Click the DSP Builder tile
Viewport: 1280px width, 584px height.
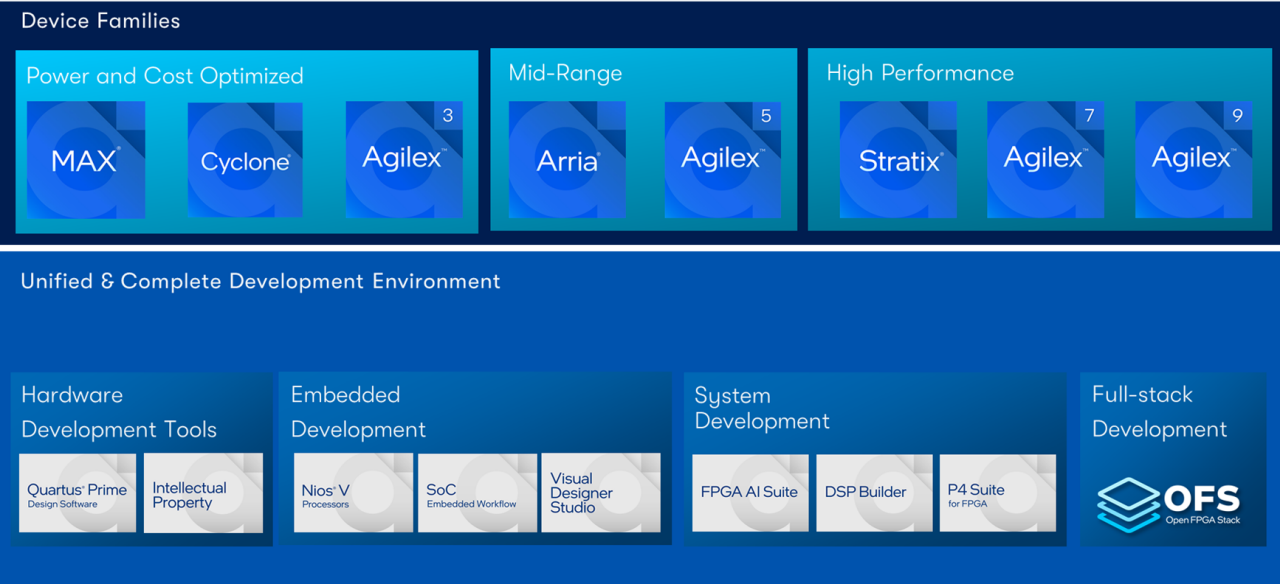(874, 493)
